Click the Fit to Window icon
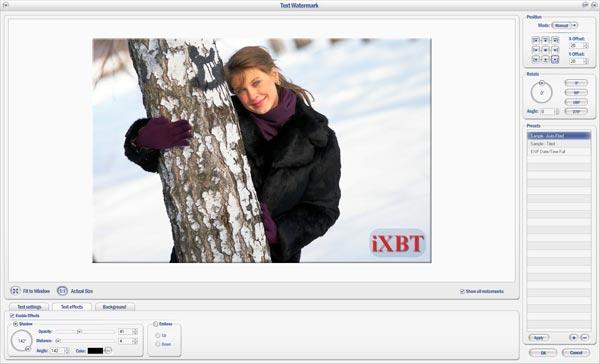 click(15, 291)
